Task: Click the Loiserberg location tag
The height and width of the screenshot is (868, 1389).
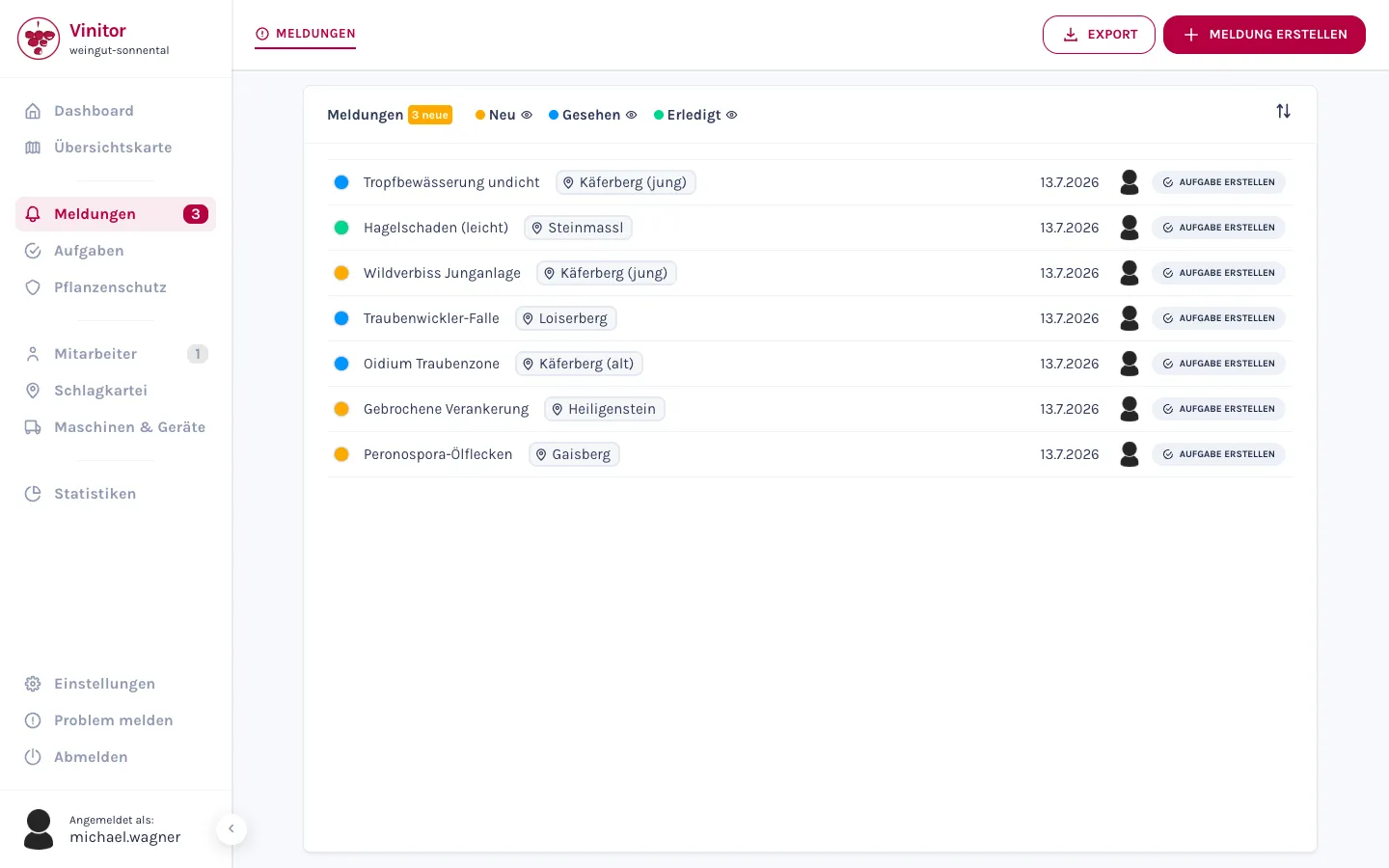Action: [566, 318]
